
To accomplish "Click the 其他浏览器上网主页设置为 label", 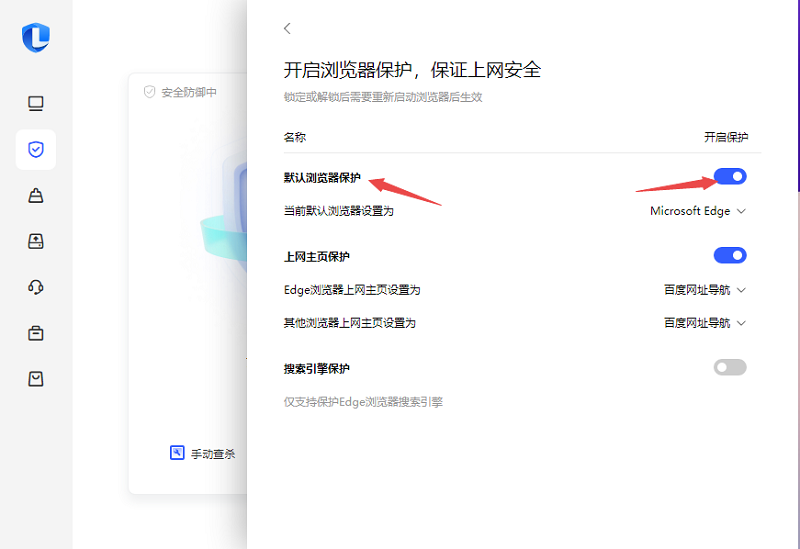I will click(349, 323).
